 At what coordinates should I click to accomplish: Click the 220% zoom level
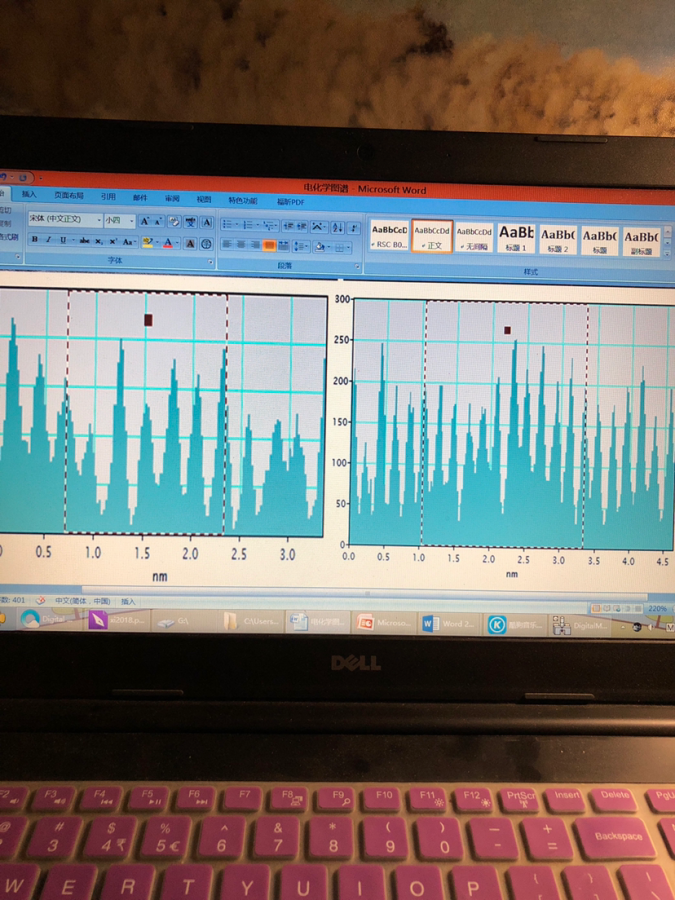658,608
